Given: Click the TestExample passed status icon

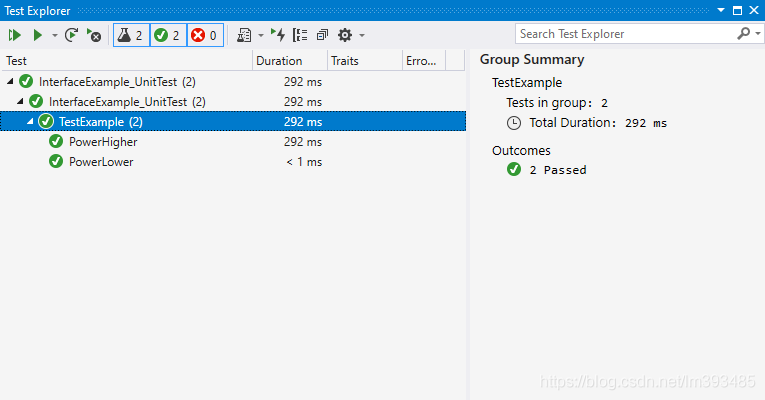Looking at the screenshot, I should pyautogui.click(x=46, y=121).
